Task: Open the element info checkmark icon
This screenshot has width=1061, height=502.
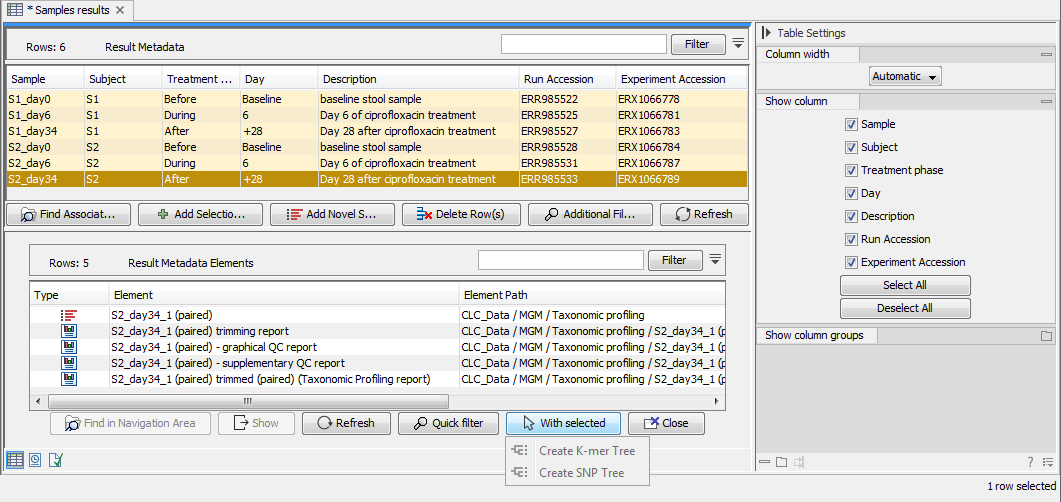Action: [56, 460]
